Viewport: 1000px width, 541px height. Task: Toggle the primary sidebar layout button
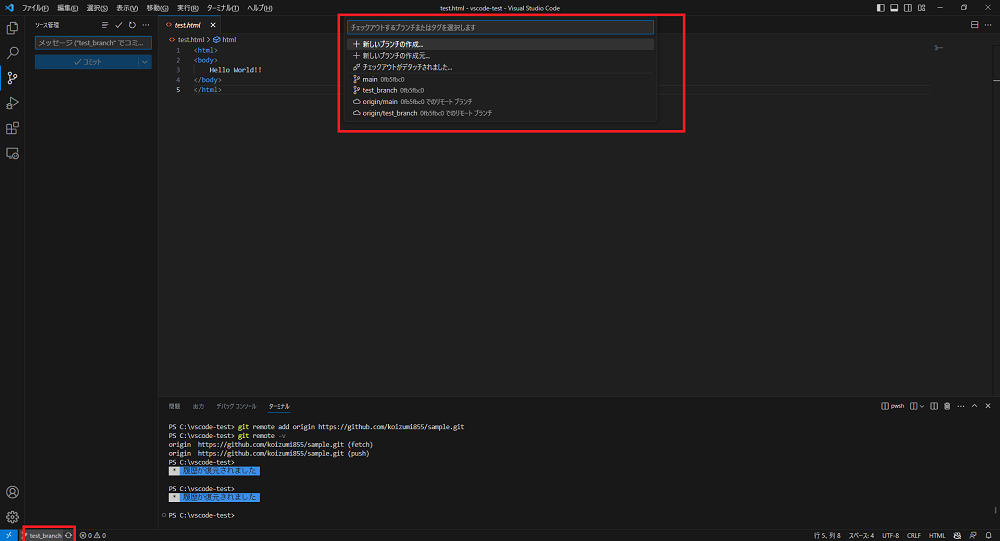tap(880, 7)
